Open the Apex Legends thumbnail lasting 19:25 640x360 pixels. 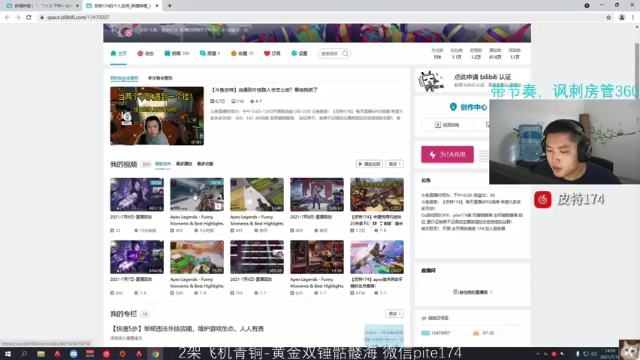pos(197,257)
